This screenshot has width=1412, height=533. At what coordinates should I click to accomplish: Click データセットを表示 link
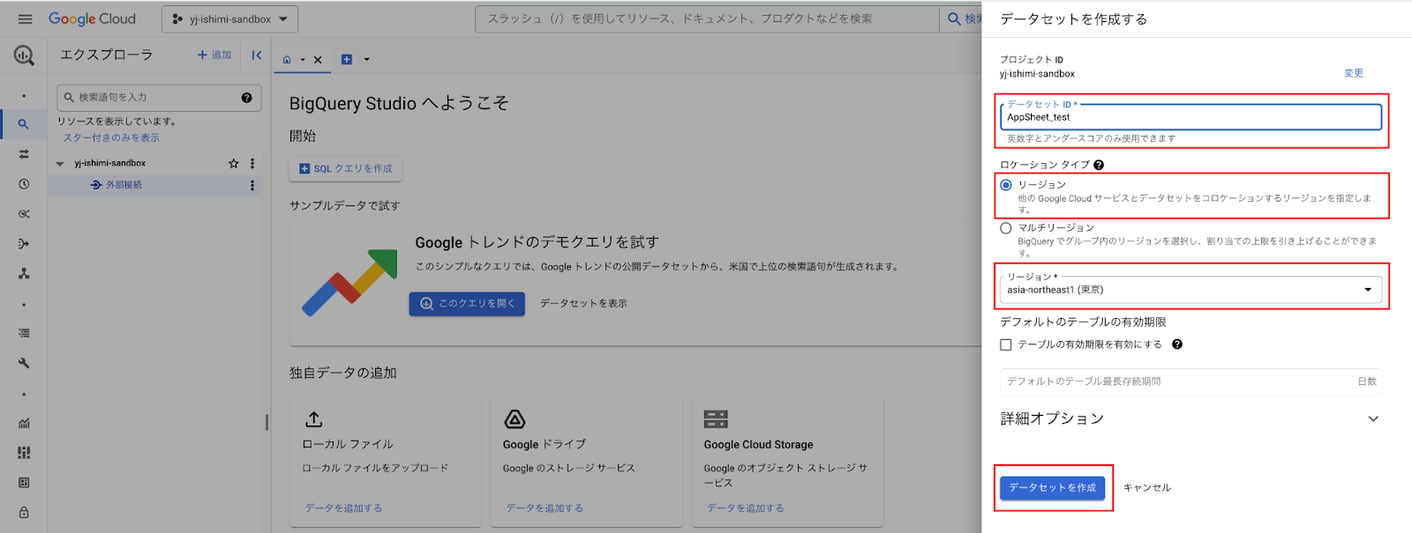584,303
